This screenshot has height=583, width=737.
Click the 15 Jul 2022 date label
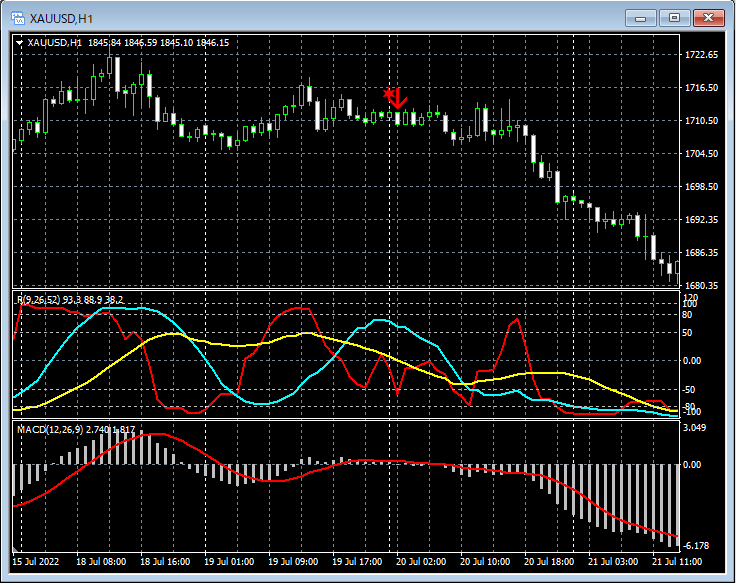tap(36, 562)
